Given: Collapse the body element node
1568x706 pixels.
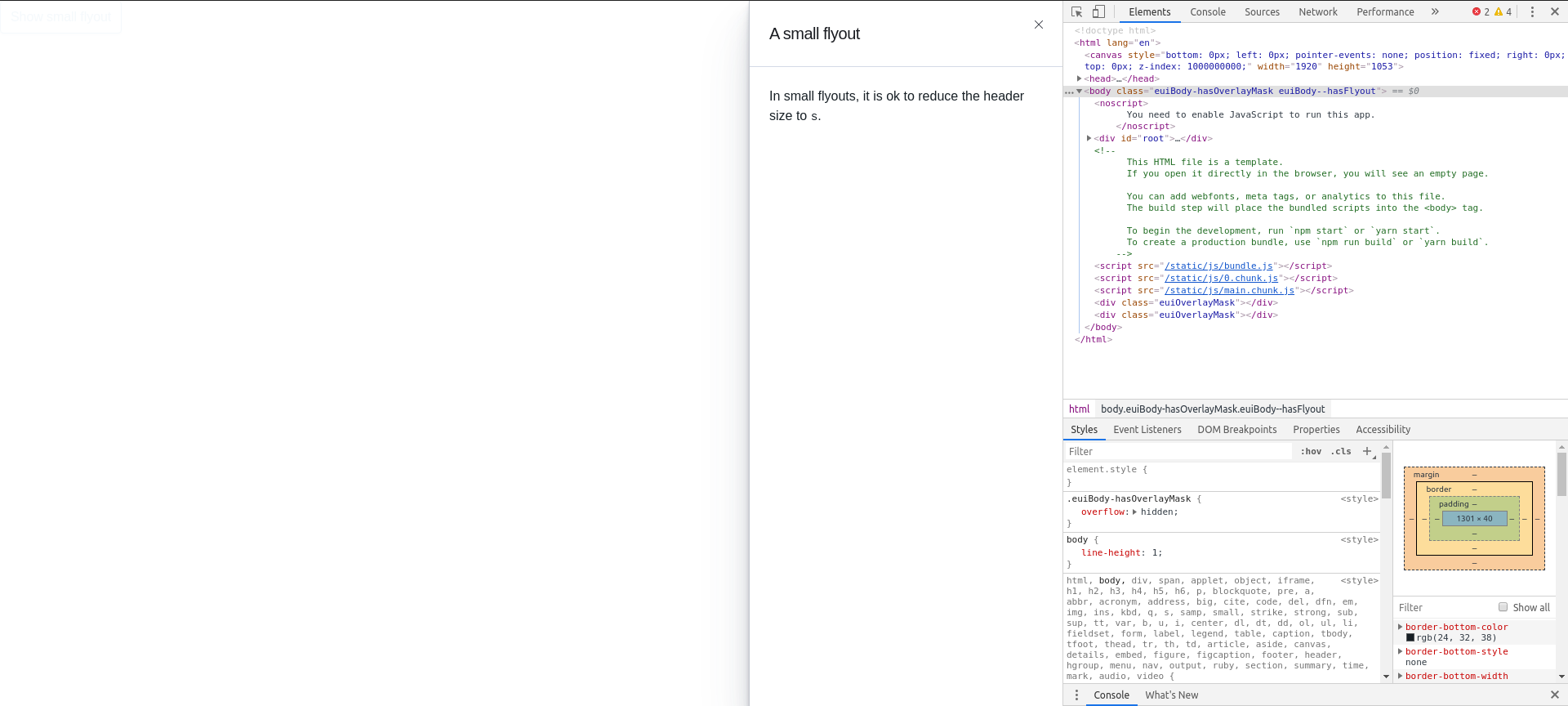Looking at the screenshot, I should 1080,91.
